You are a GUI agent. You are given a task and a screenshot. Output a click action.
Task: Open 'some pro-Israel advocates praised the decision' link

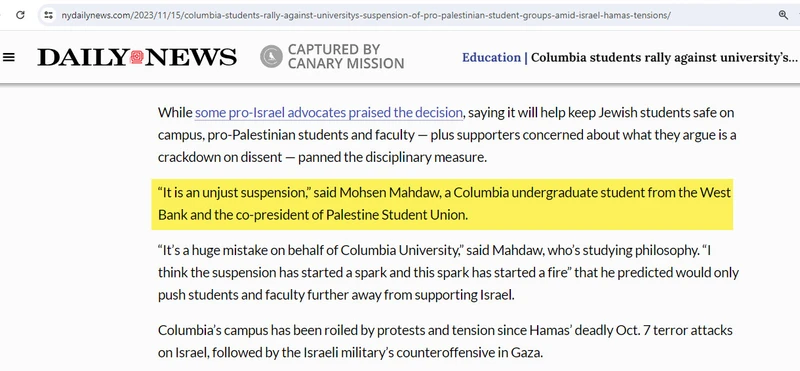329,112
